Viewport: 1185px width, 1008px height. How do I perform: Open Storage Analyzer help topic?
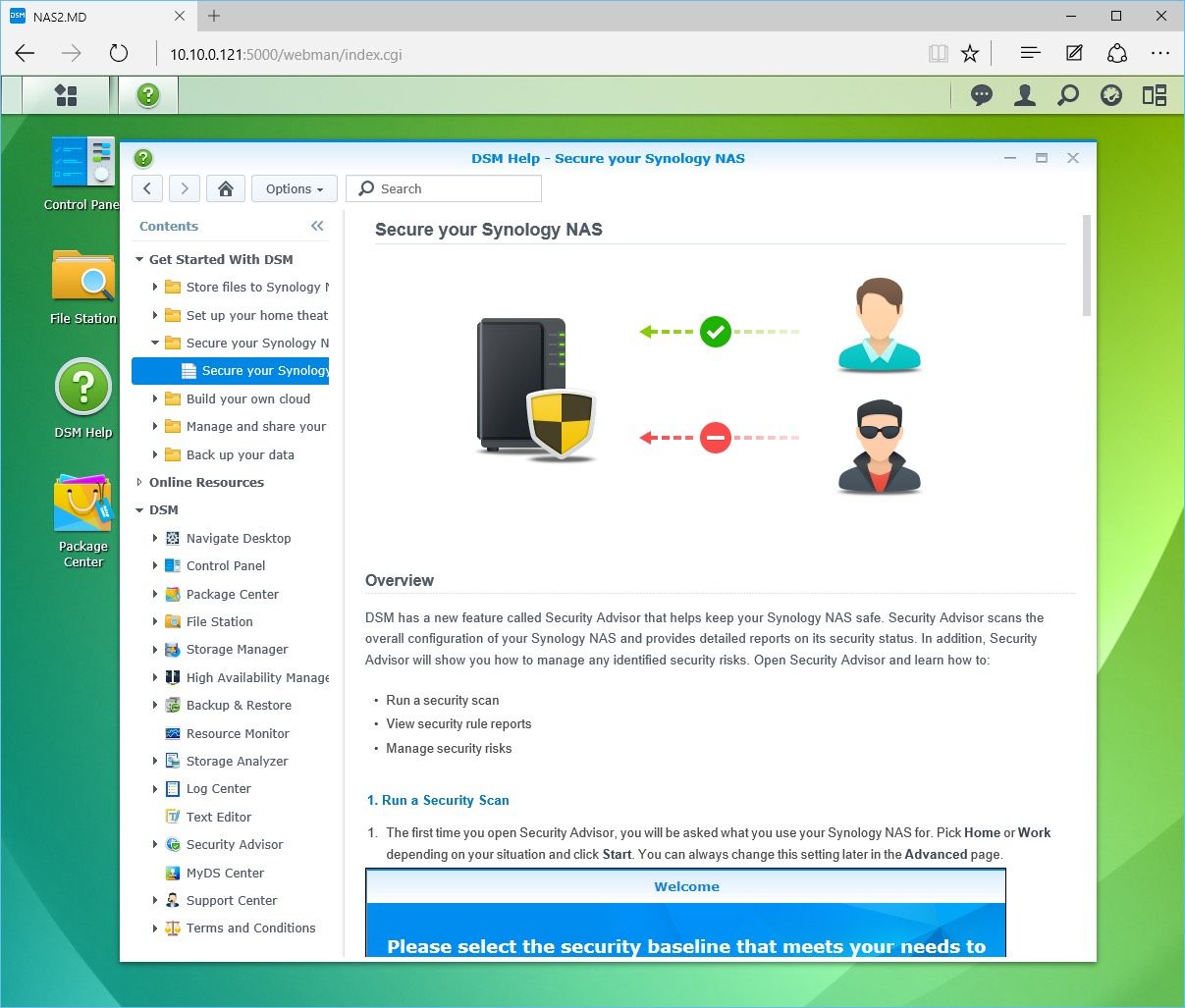pyautogui.click(x=237, y=761)
